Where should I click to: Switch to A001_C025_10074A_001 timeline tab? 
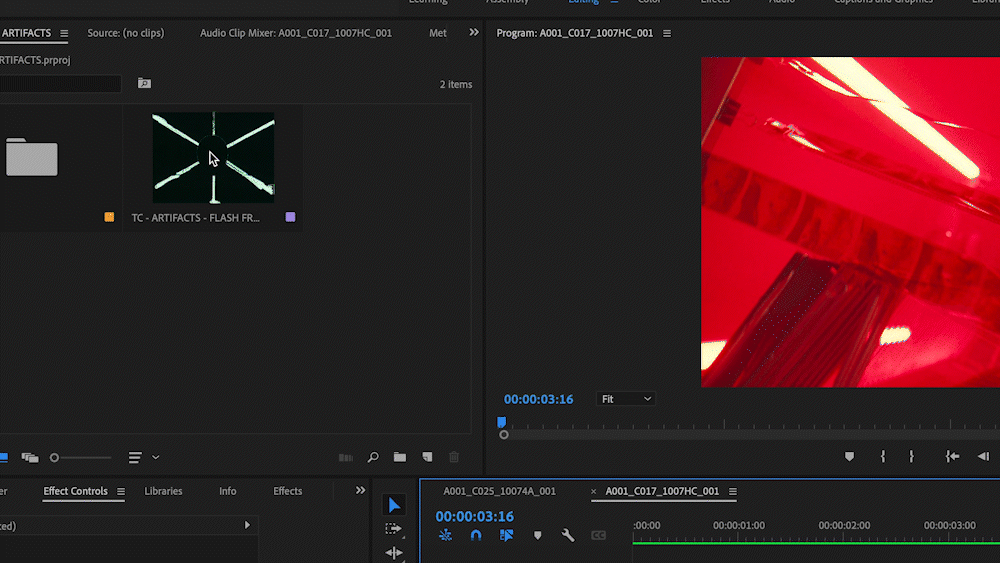click(499, 491)
